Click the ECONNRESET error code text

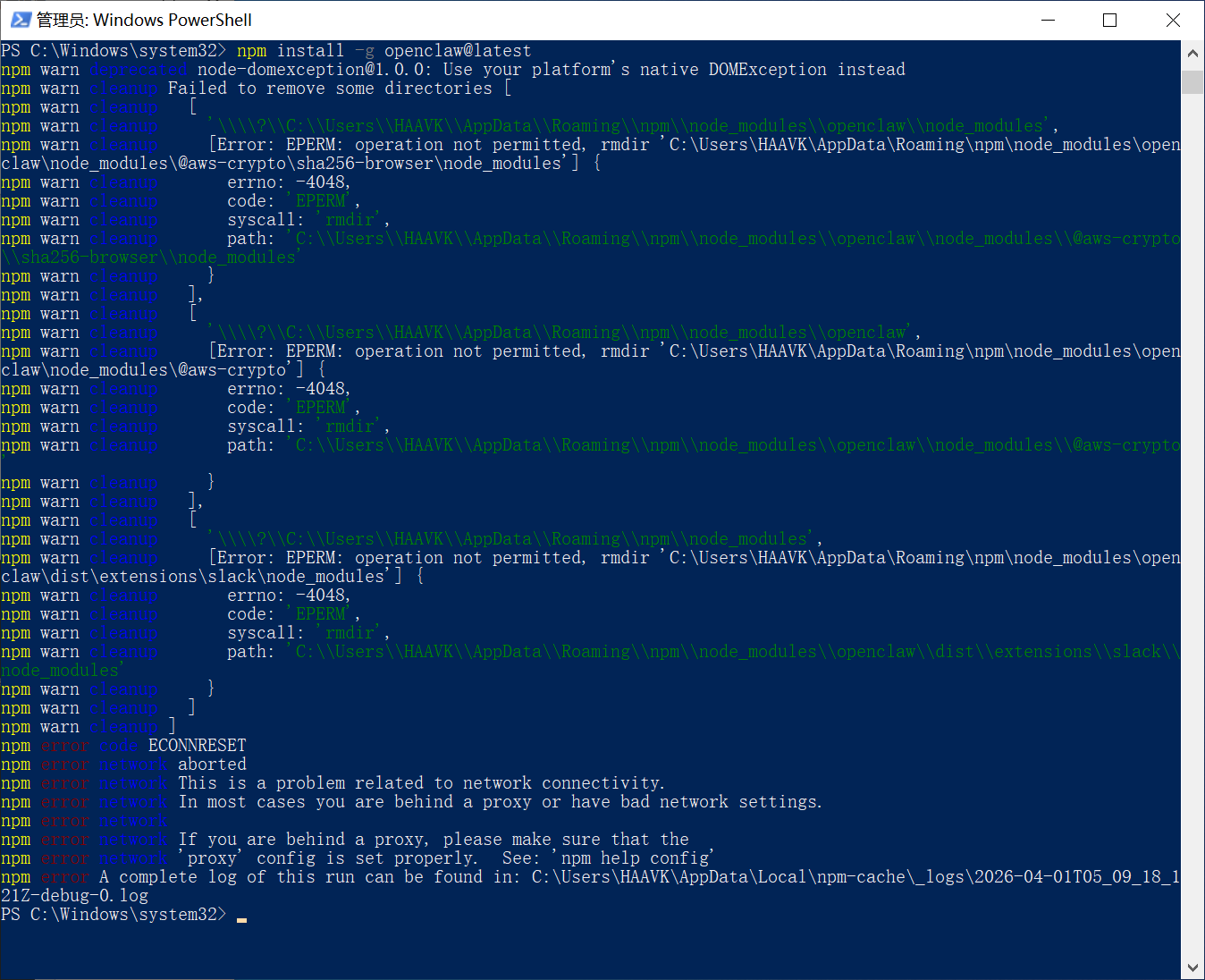197,746
